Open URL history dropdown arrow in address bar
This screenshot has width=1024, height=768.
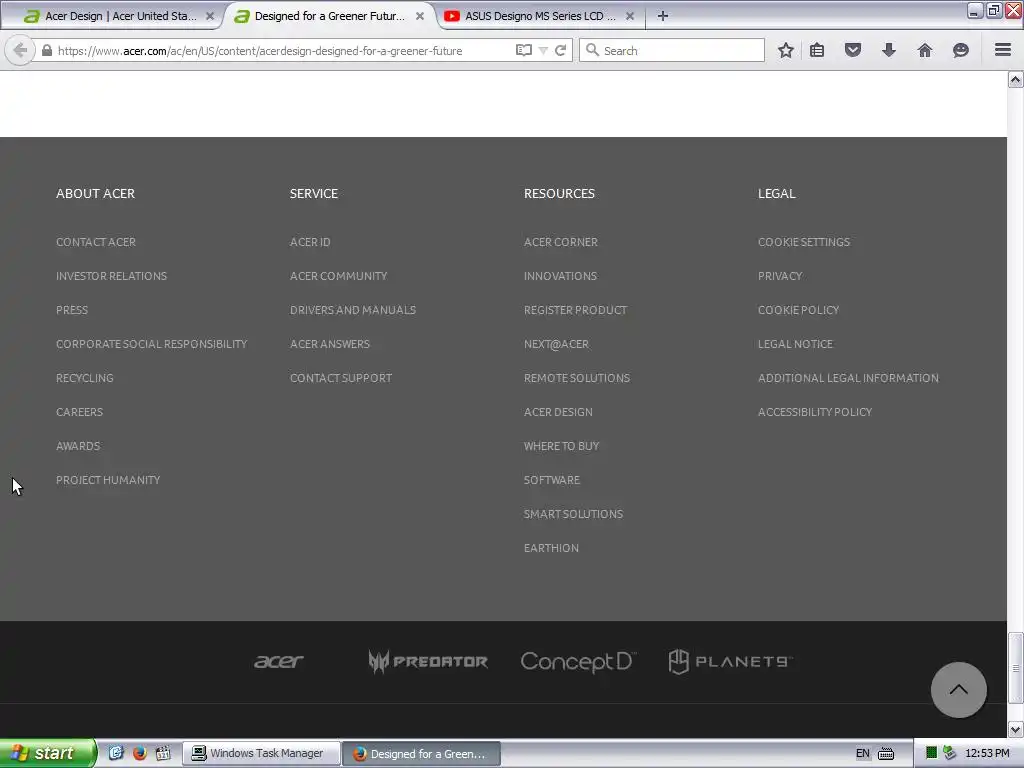click(543, 50)
